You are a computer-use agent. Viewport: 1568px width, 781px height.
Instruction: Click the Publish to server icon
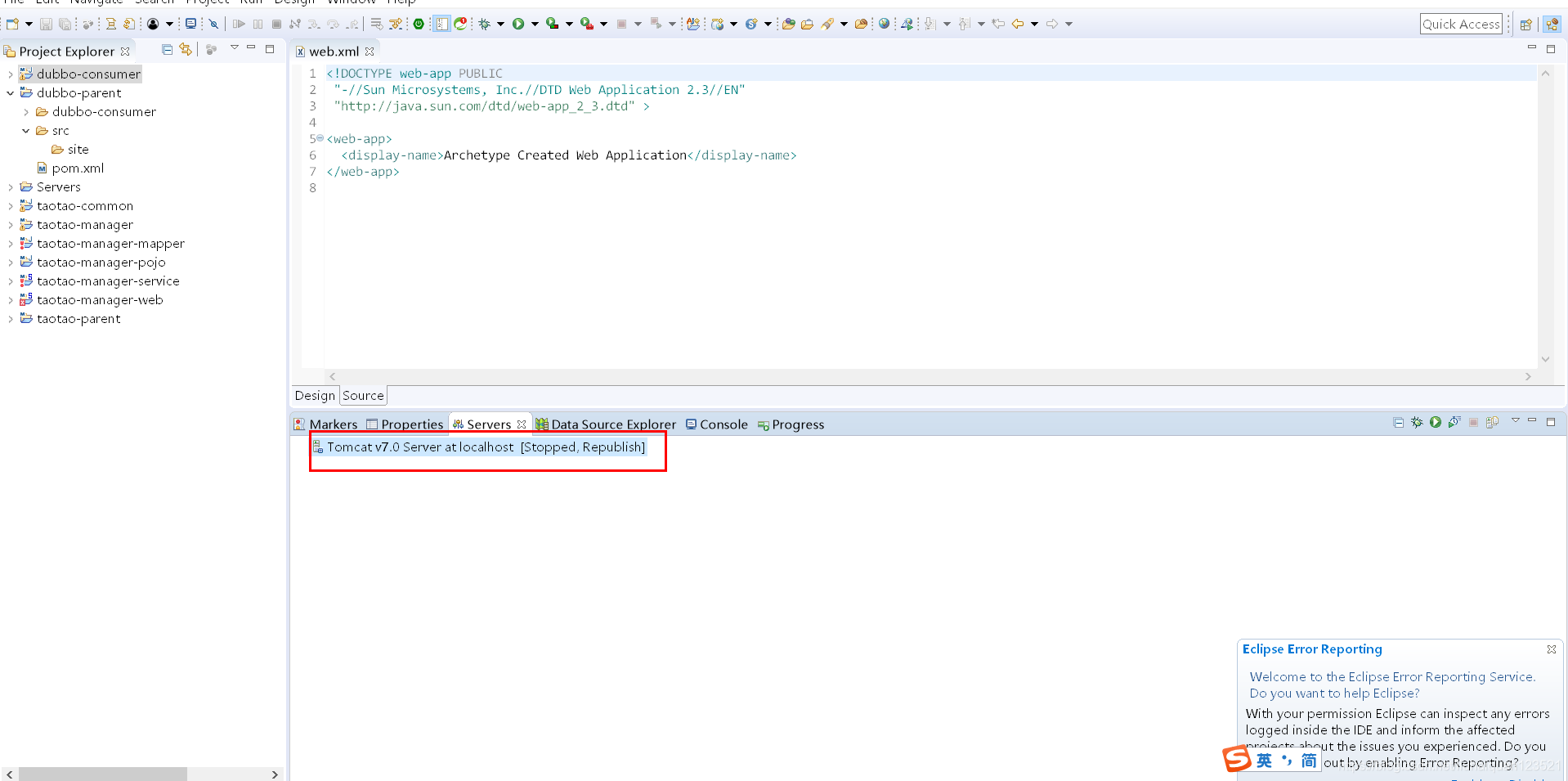(x=1492, y=422)
